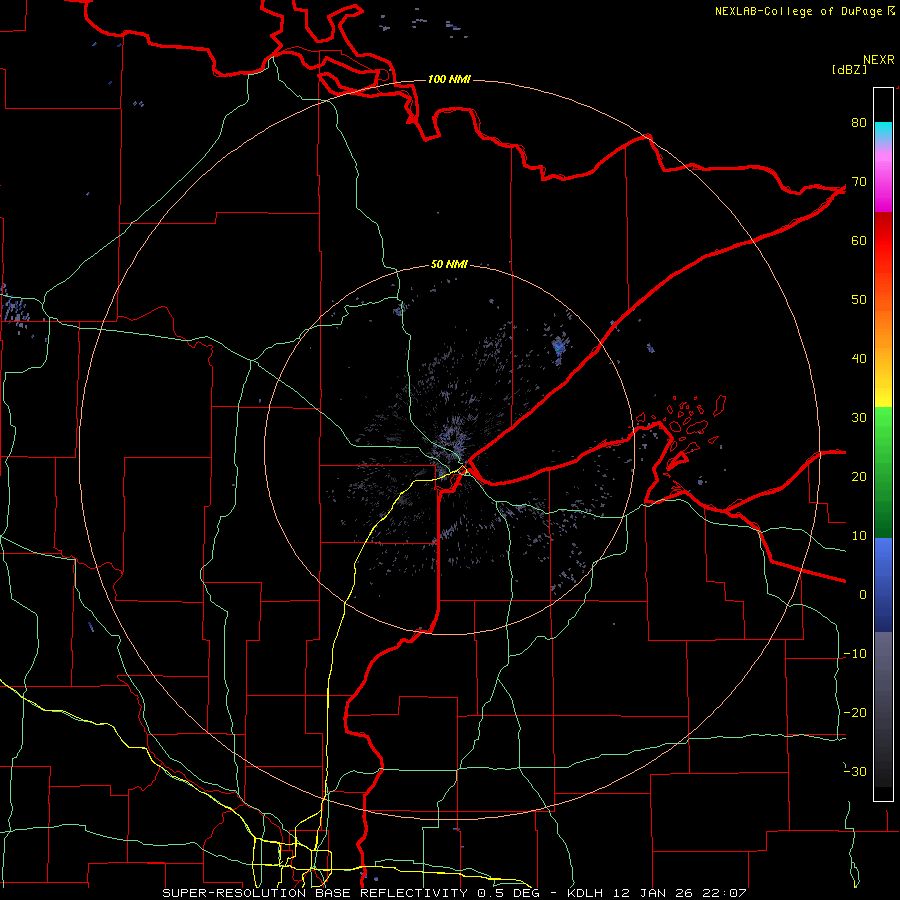Pick the magenta-pink segment of the color bar
The width and height of the screenshot is (900, 900).
tap(883, 183)
